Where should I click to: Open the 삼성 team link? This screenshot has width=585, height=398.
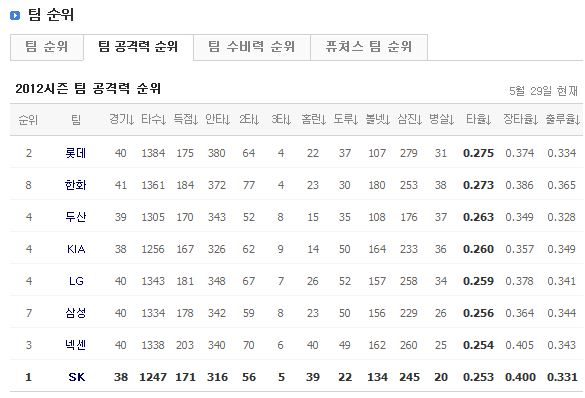[76, 313]
